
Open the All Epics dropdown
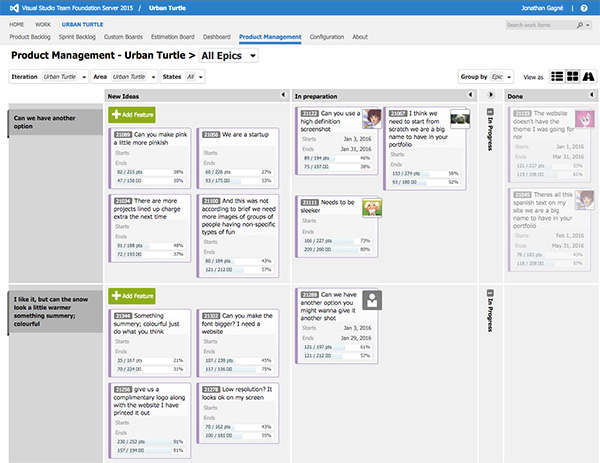pyautogui.click(x=229, y=56)
